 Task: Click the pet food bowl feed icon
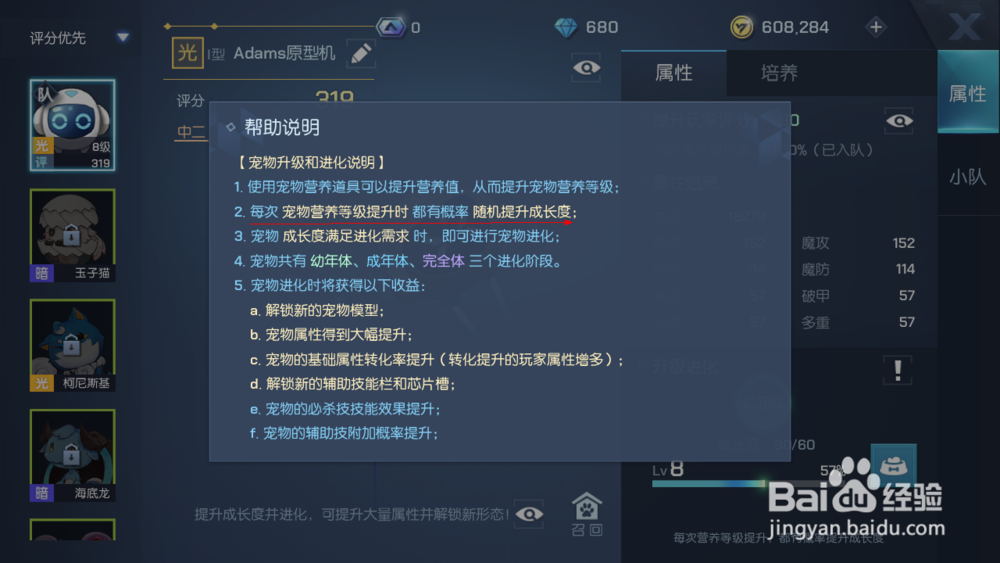pyautogui.click(x=893, y=466)
